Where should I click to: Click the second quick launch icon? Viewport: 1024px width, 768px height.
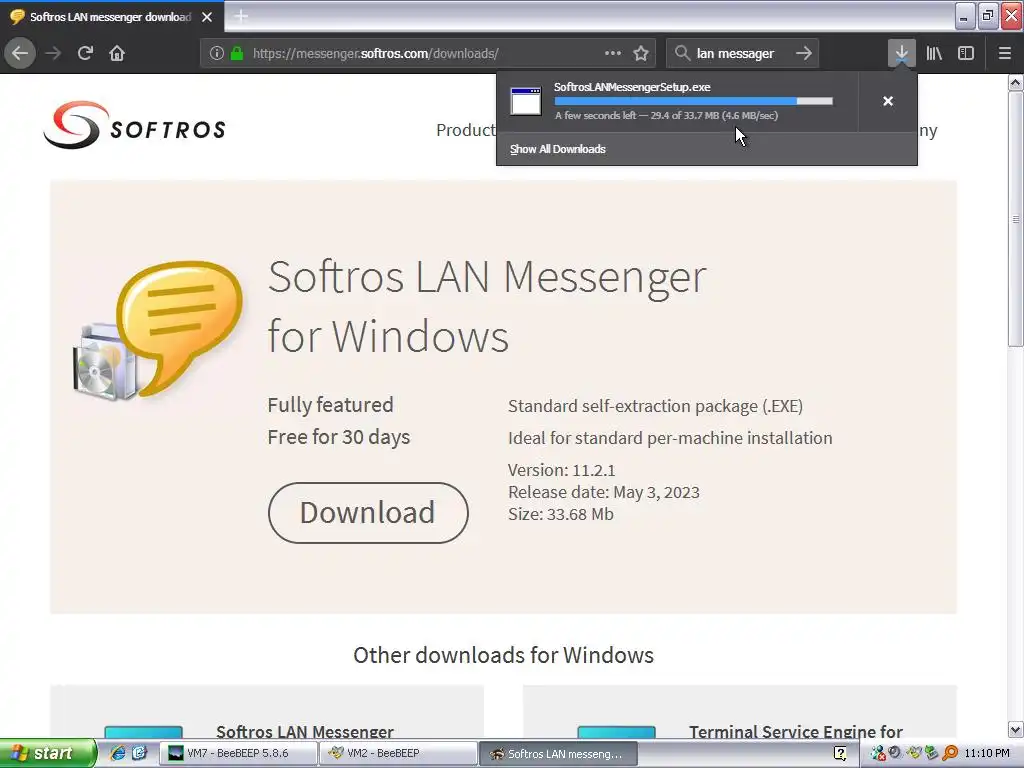pos(139,754)
